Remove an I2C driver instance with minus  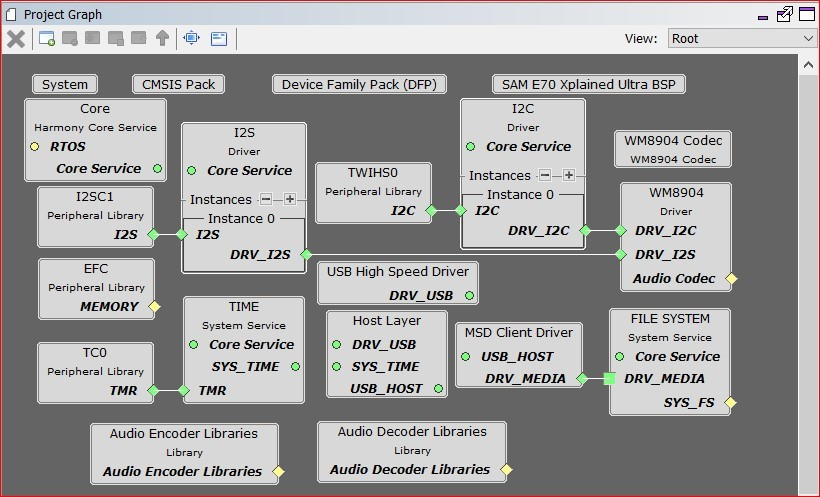coord(545,175)
